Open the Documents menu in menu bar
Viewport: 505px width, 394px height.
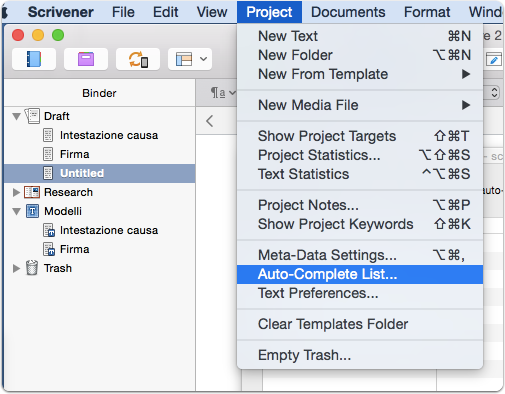click(x=348, y=12)
